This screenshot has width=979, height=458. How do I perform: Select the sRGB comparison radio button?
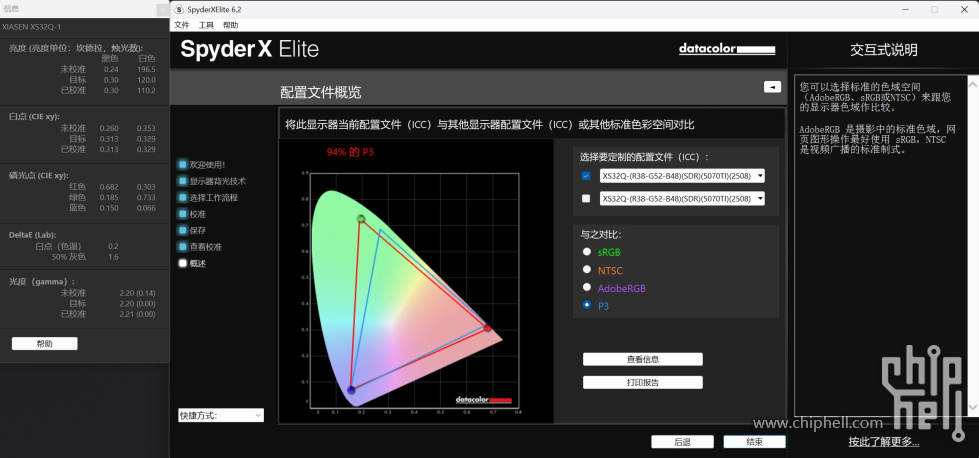pos(586,251)
